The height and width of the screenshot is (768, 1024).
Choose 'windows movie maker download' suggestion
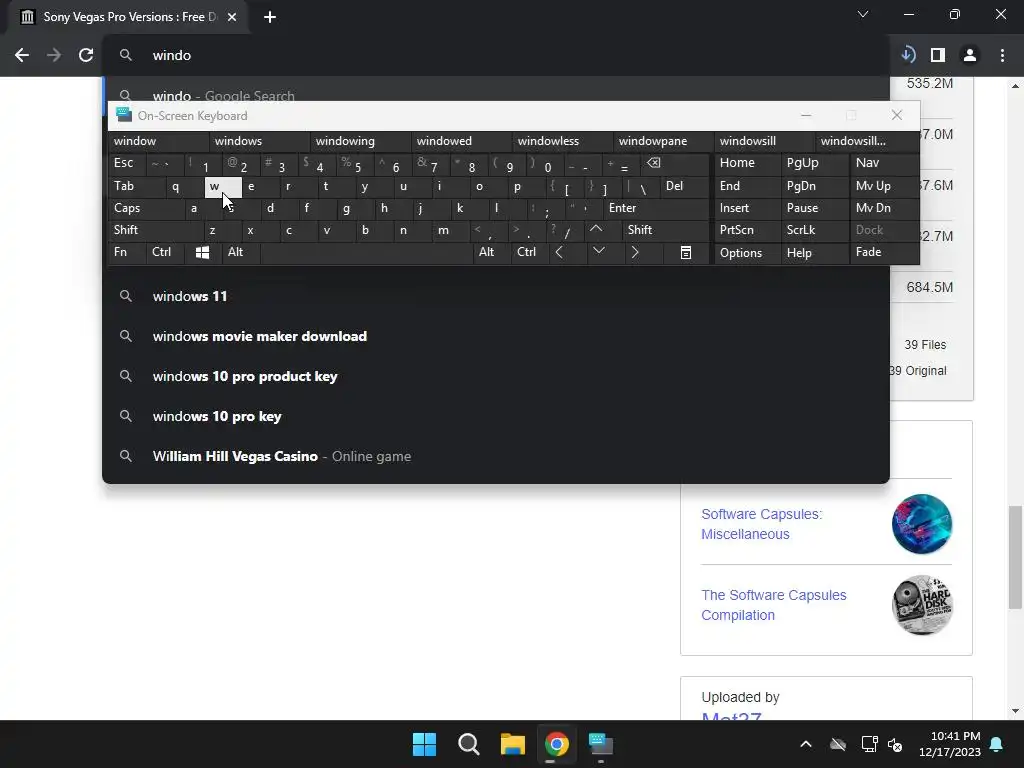point(496,336)
